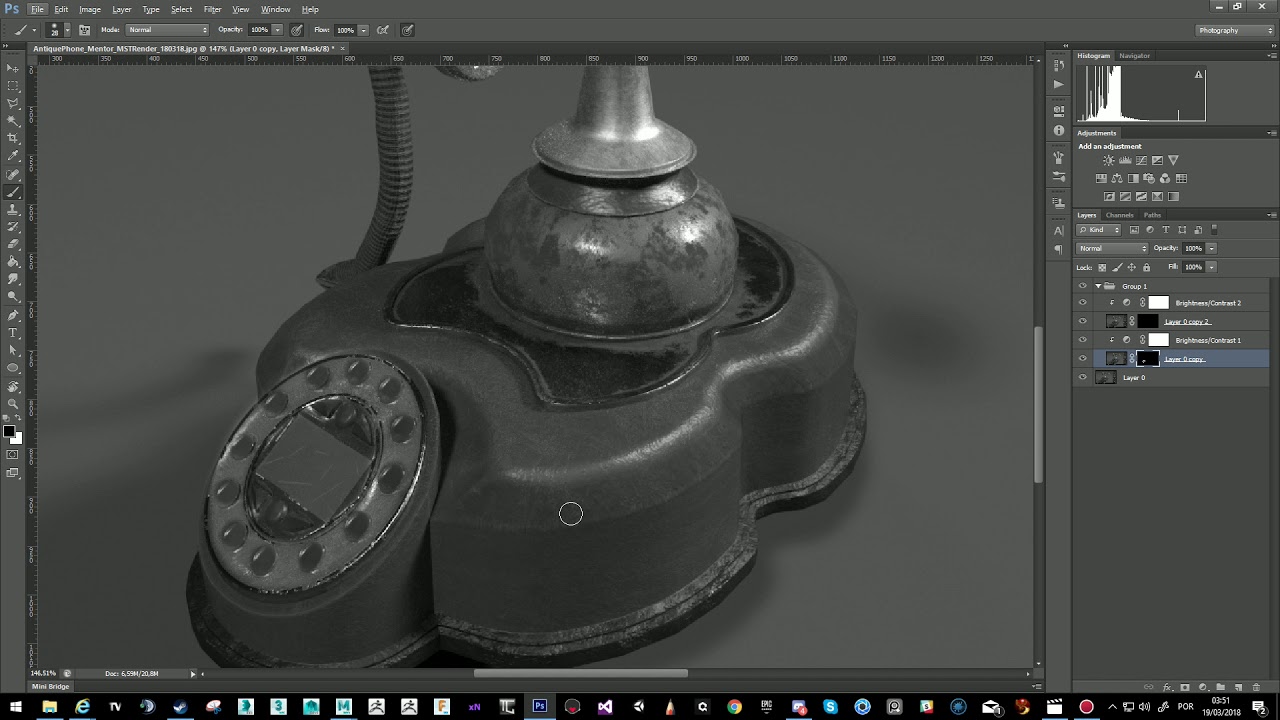Open Photoshop from the Windows taskbar
The width and height of the screenshot is (1280, 720).
[x=540, y=707]
